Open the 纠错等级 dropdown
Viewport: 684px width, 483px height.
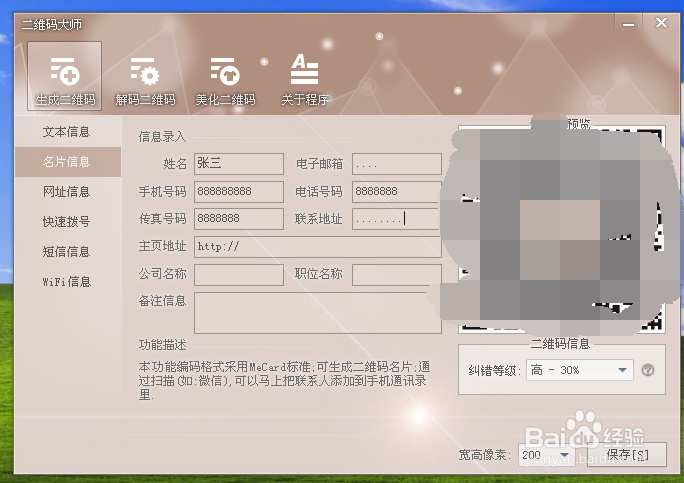pos(579,370)
